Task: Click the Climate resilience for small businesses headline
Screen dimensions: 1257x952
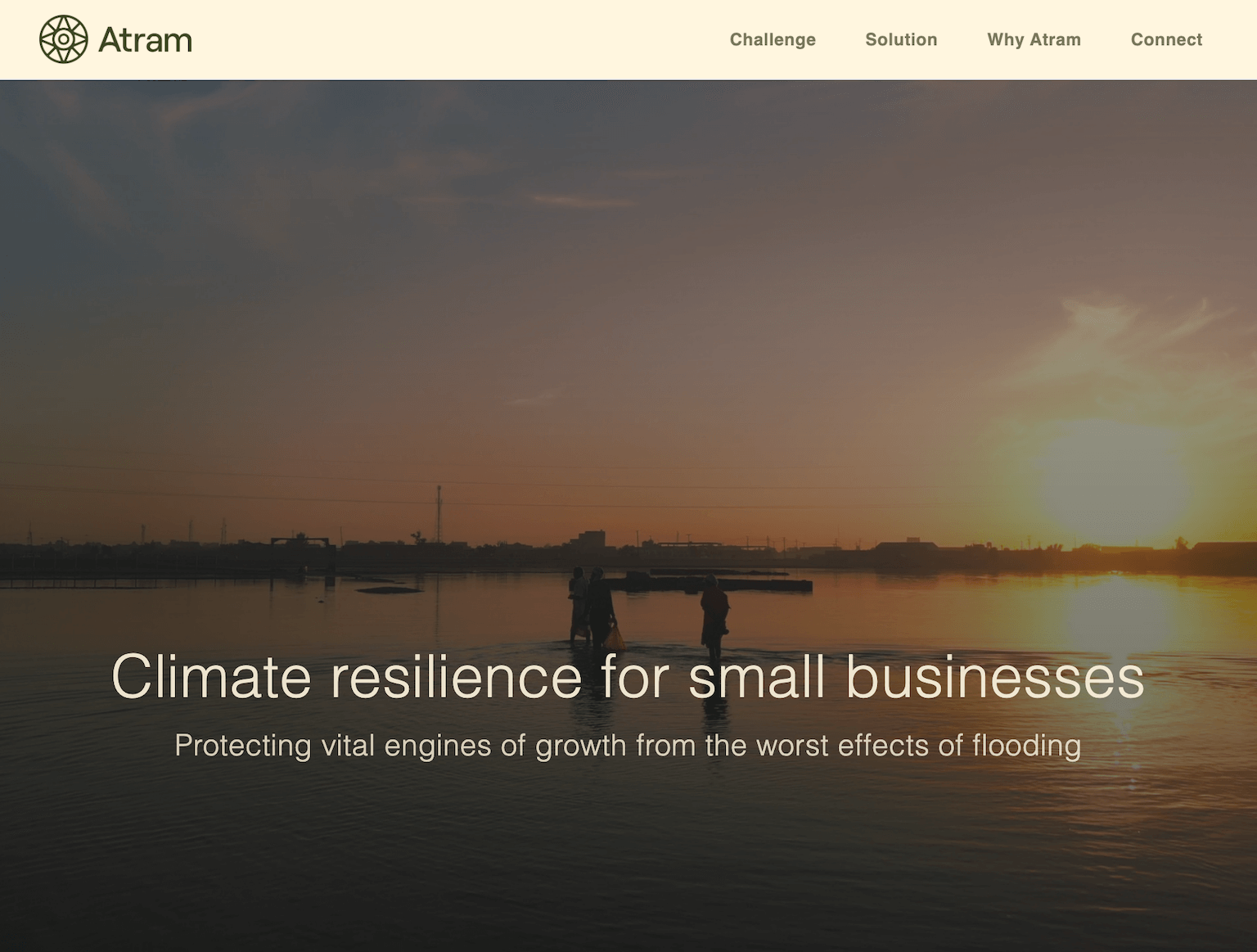Action: (628, 677)
